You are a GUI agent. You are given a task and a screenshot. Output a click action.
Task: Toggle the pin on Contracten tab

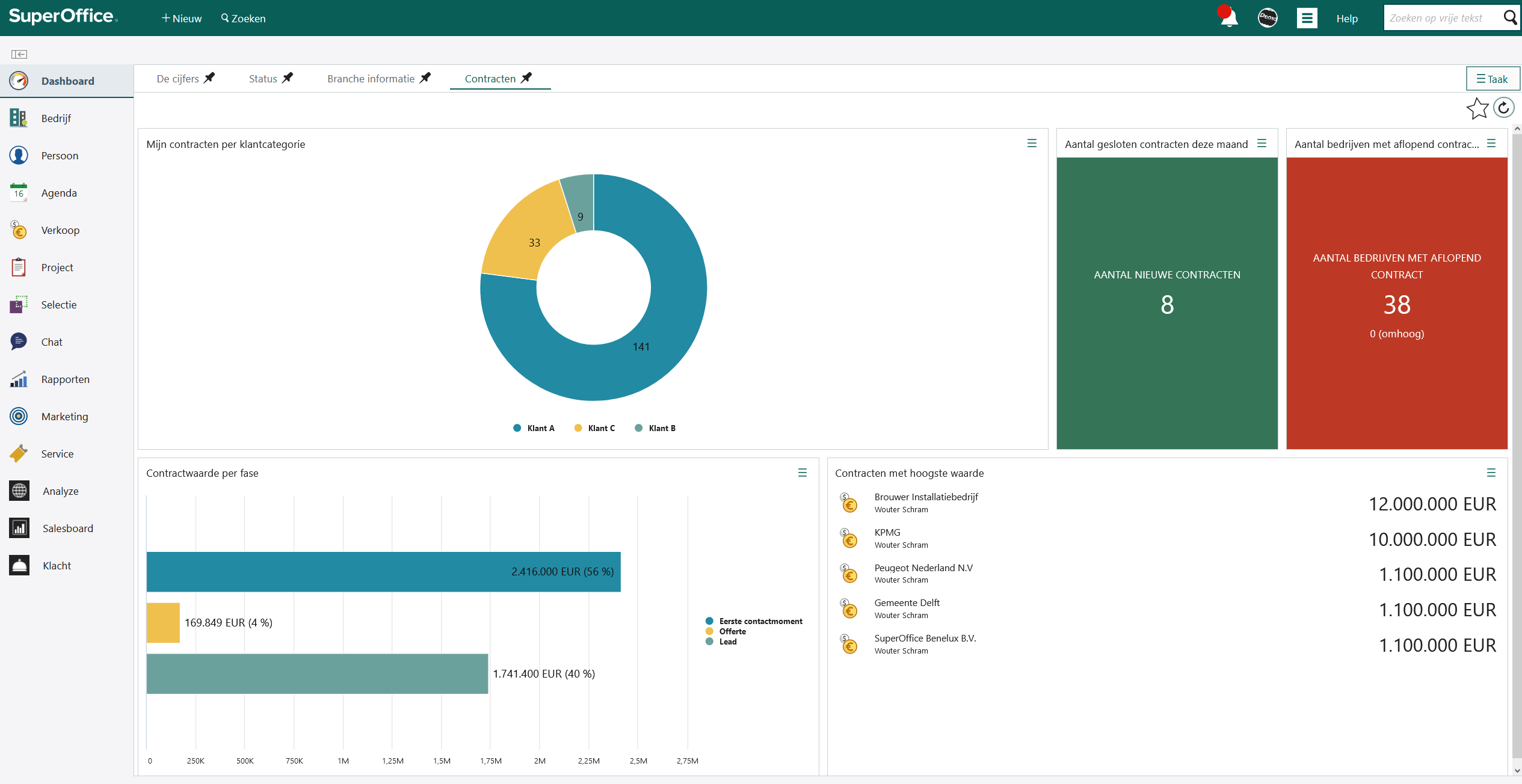tap(526, 78)
